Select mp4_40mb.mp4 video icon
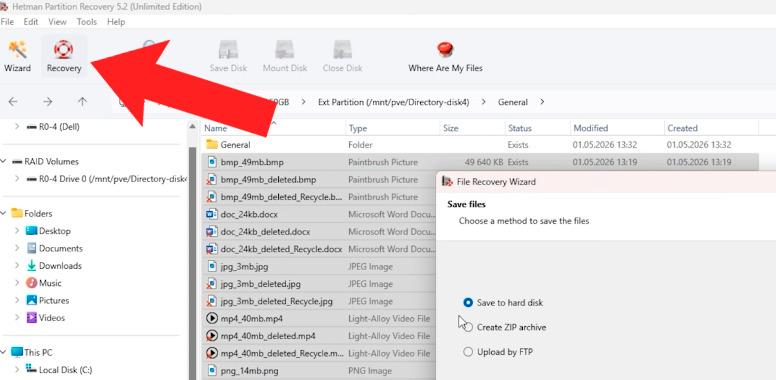 click(x=212, y=318)
